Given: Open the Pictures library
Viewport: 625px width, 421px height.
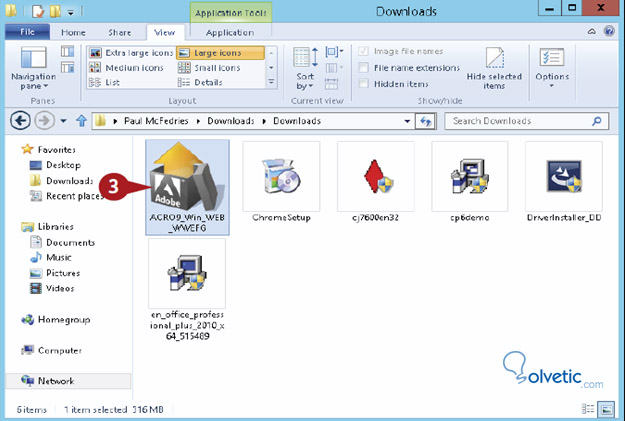Looking at the screenshot, I should tap(55, 273).
